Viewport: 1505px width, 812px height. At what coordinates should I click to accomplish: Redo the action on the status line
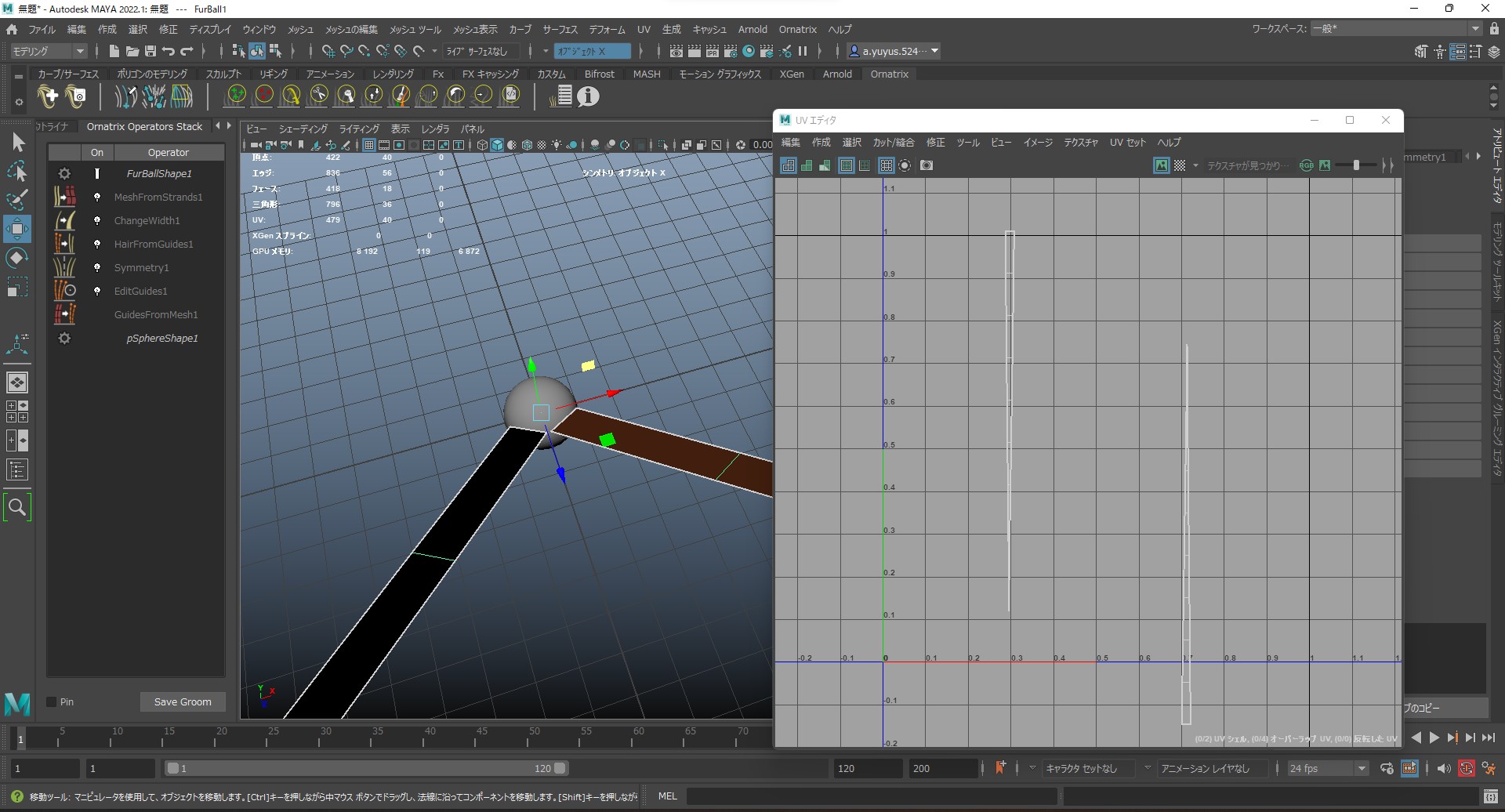[187, 51]
